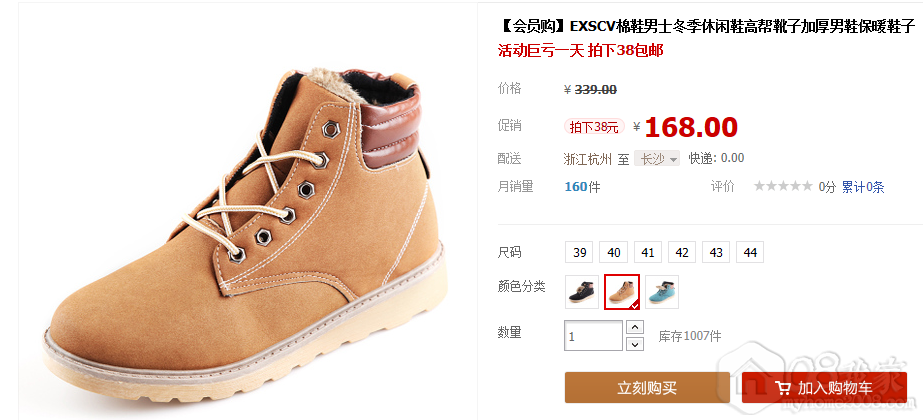Select the blue boot color thumbnail
This screenshot has width=923, height=420.
[x=662, y=292]
